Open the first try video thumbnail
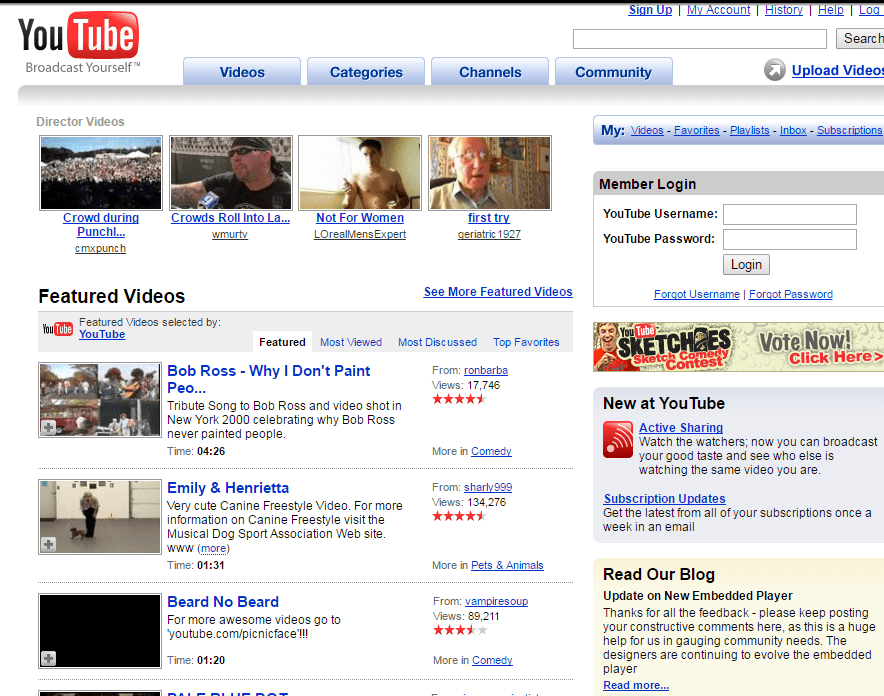The height and width of the screenshot is (696, 884). point(489,173)
